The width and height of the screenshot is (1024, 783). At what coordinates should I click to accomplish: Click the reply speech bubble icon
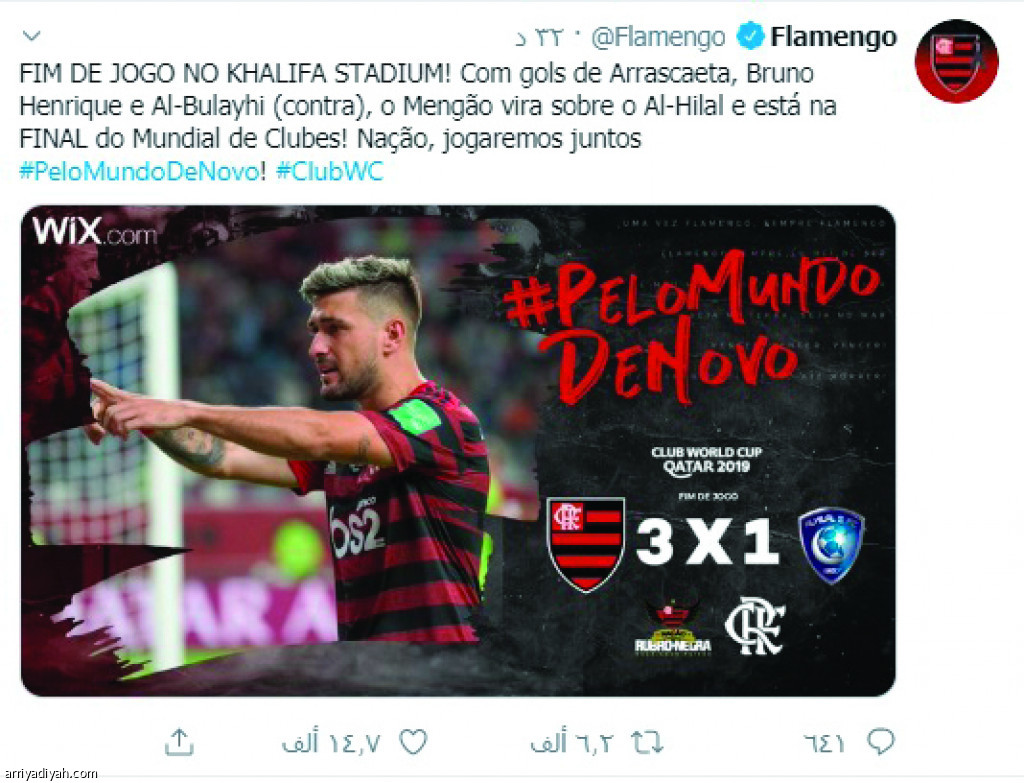coord(880,741)
